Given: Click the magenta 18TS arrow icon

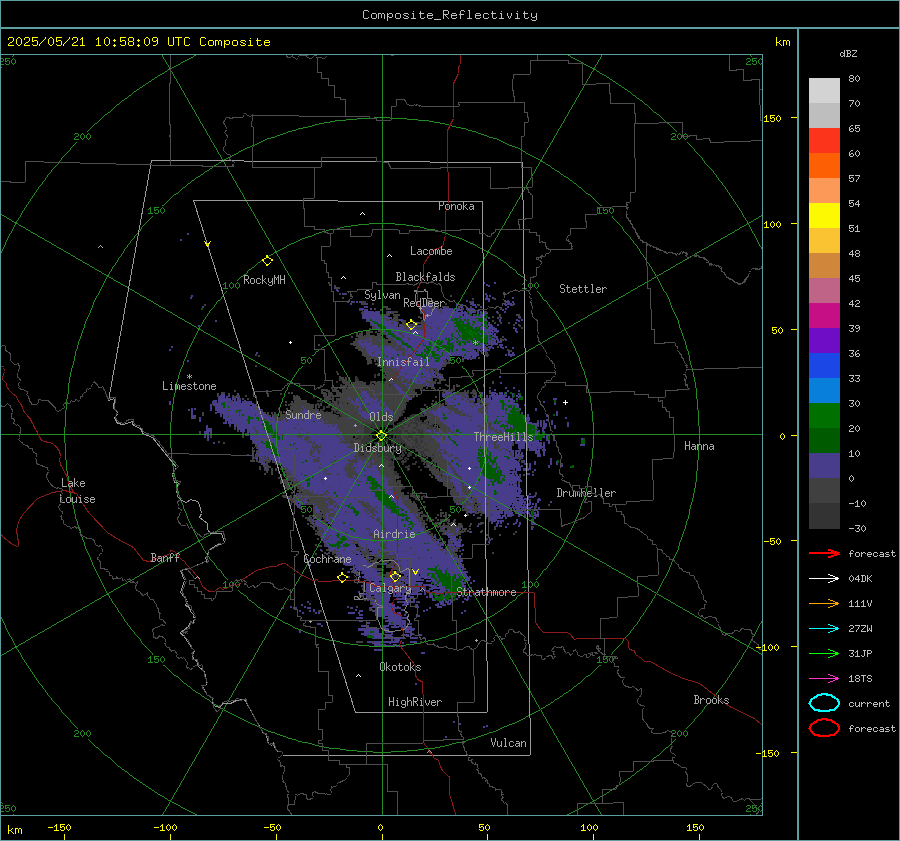Looking at the screenshot, I should pyautogui.click(x=824, y=679).
